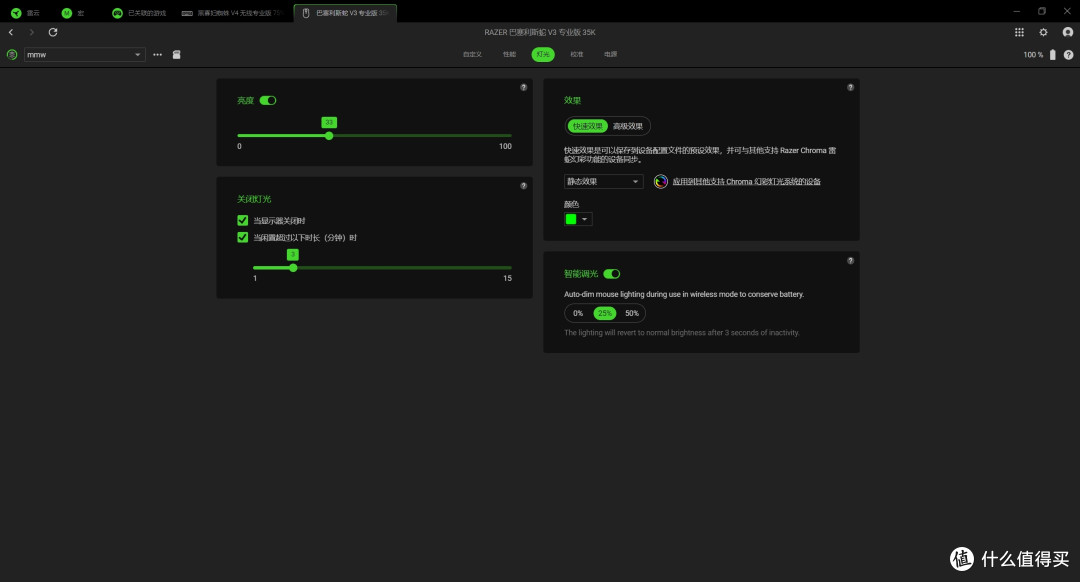
Task: Click the green 颜色 color swatch
Action: (571, 220)
